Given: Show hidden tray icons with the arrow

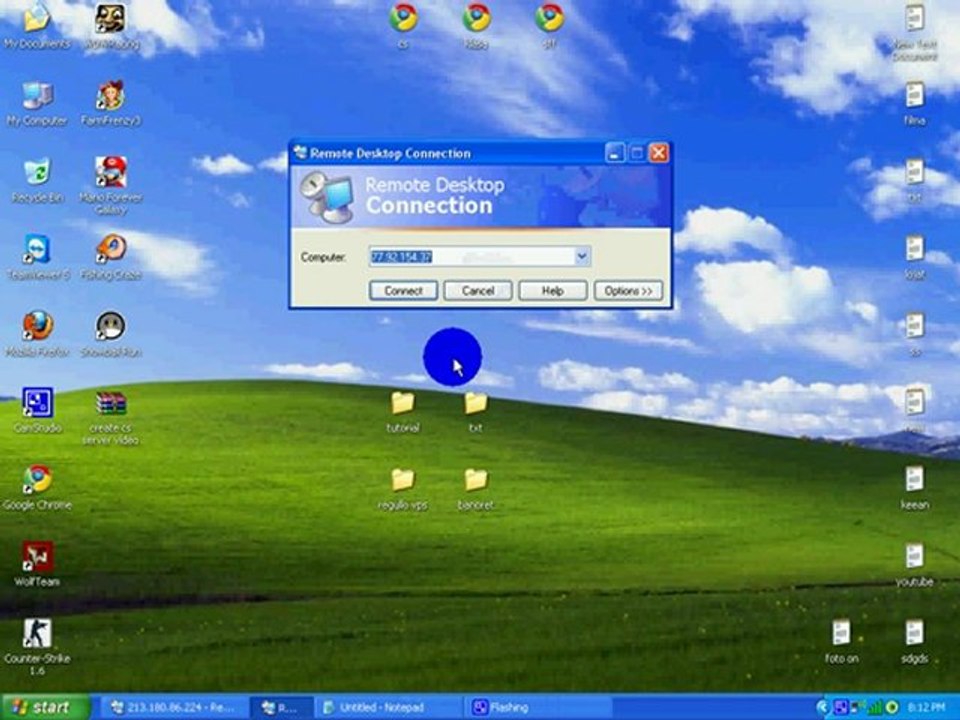Looking at the screenshot, I should point(823,708).
